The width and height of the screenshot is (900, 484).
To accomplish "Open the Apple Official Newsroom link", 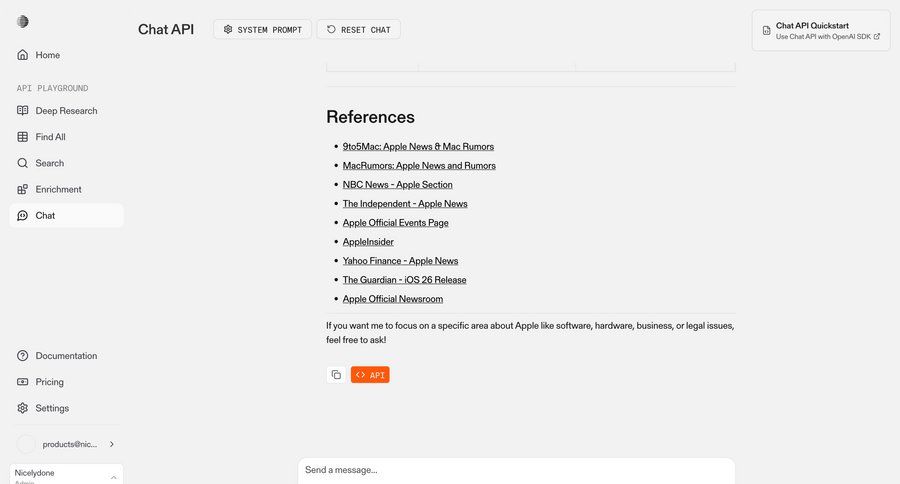I will click(392, 299).
